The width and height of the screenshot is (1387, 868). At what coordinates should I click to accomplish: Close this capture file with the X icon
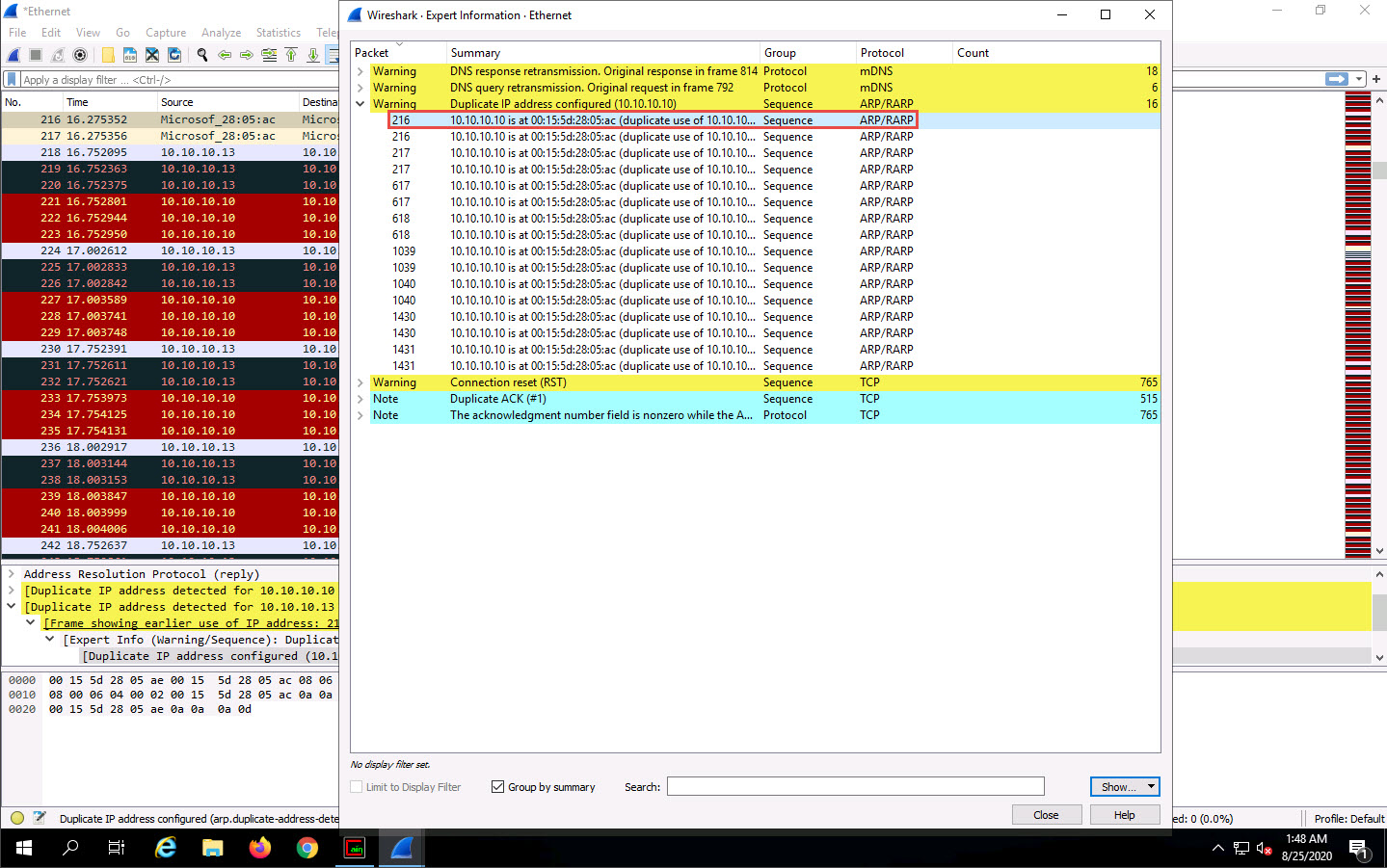pos(152,55)
